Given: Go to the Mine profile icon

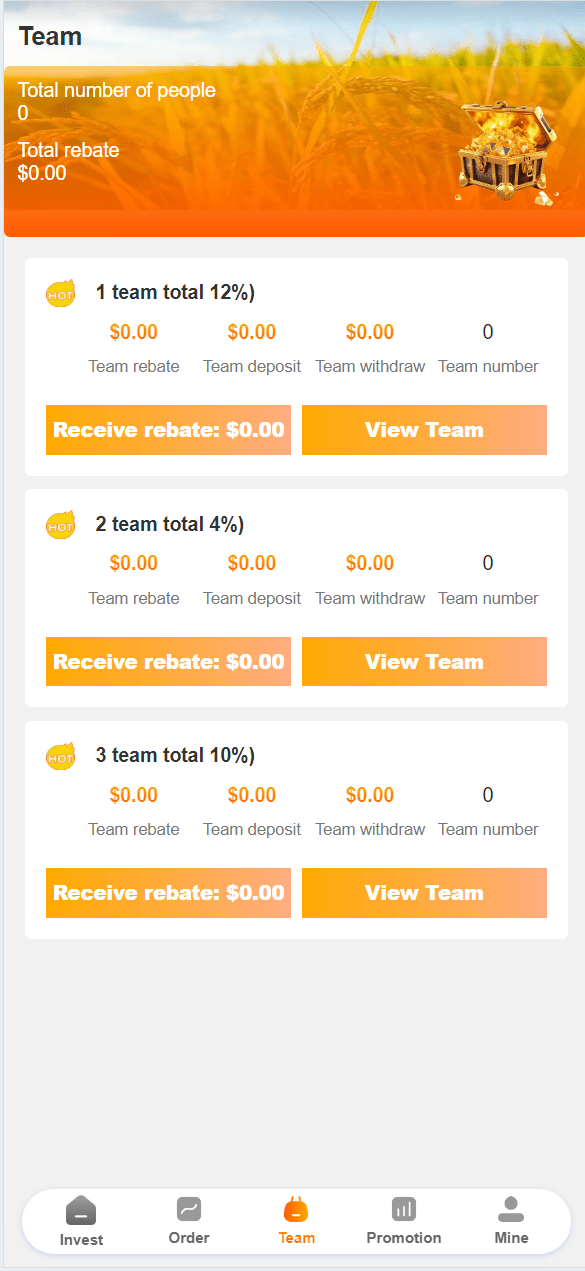Looking at the screenshot, I should tap(511, 1209).
